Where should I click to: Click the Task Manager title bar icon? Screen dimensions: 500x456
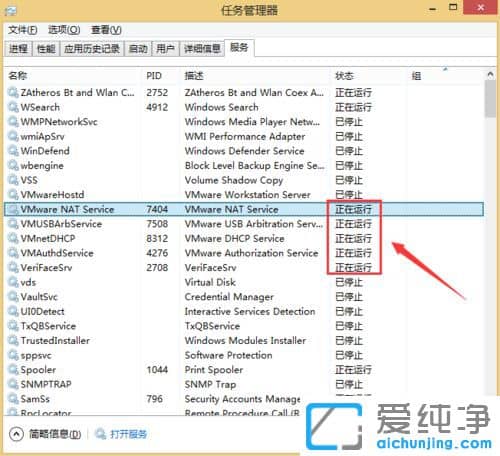tap(10, 11)
